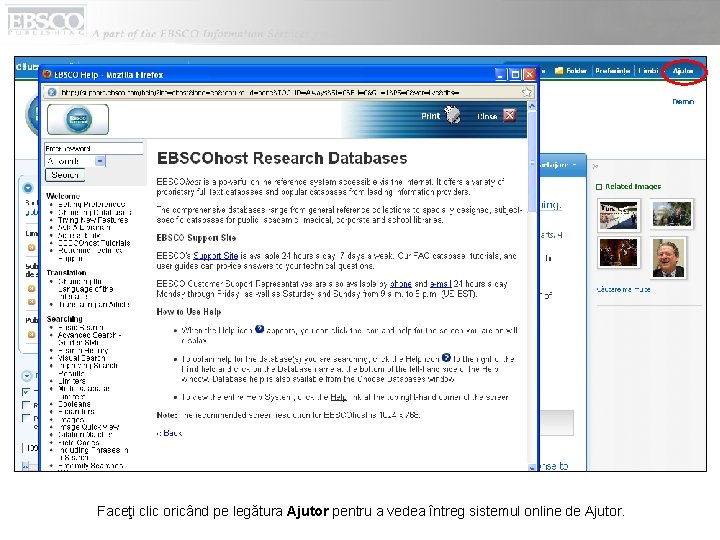Click the 'EBSCO Support Site' subheading

196,238
